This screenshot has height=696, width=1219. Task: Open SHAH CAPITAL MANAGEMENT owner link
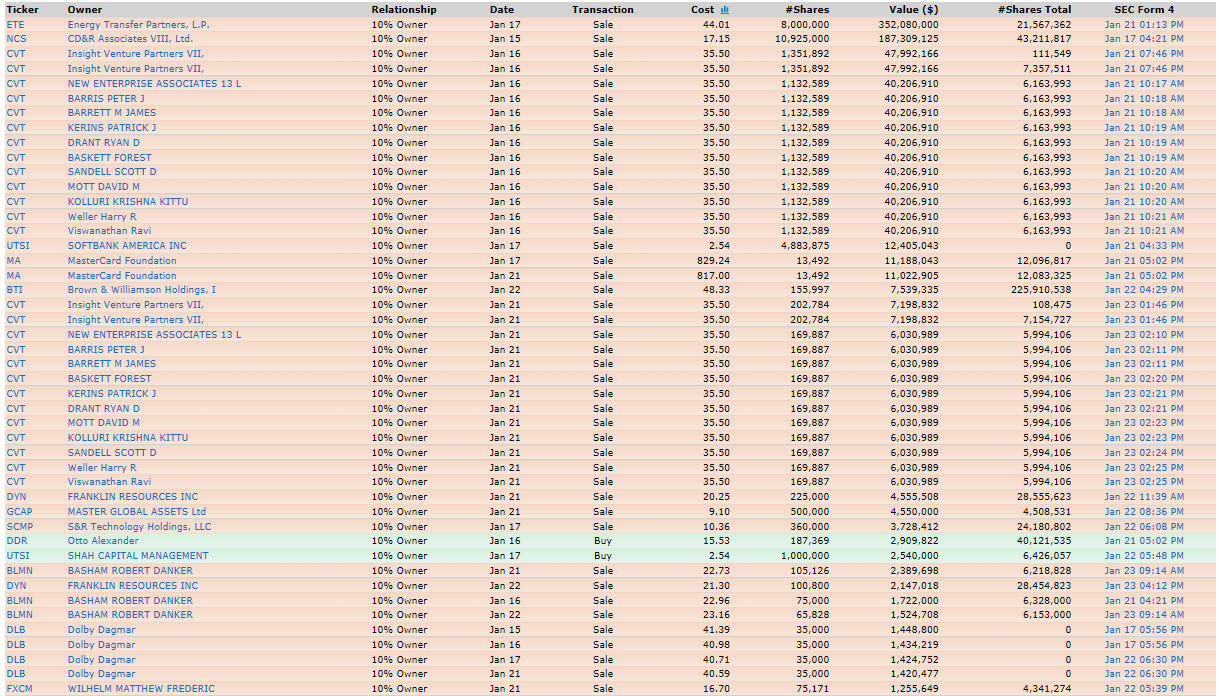tap(138, 555)
